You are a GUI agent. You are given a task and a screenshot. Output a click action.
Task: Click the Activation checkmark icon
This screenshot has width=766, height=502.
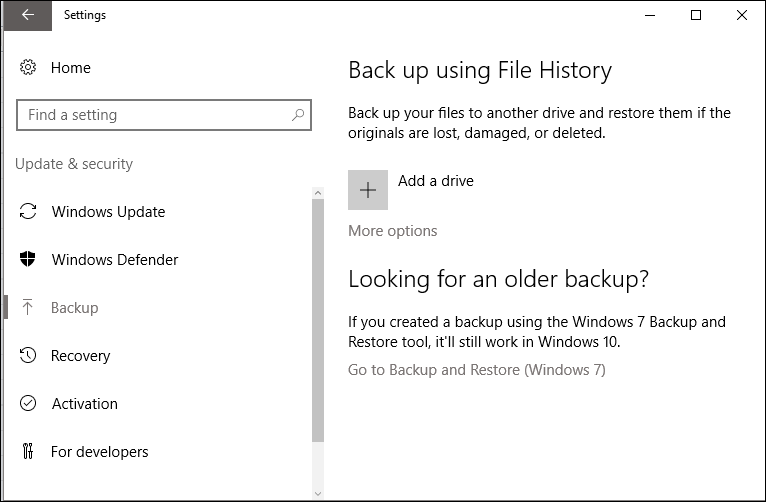(x=28, y=403)
